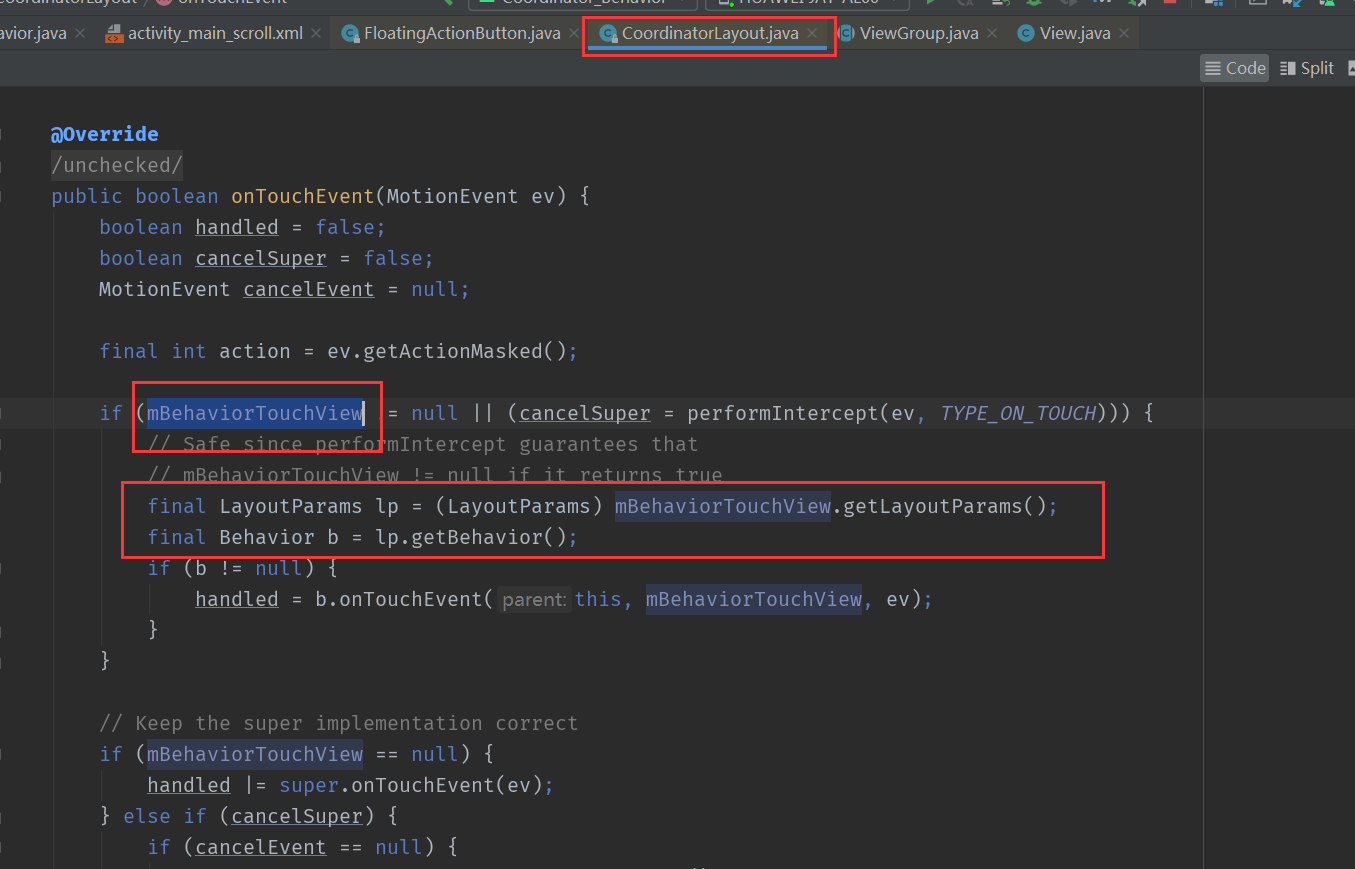Viewport: 1355px width, 869px height.
Task: Switch to the ViewGroup.java tab
Action: point(918,33)
